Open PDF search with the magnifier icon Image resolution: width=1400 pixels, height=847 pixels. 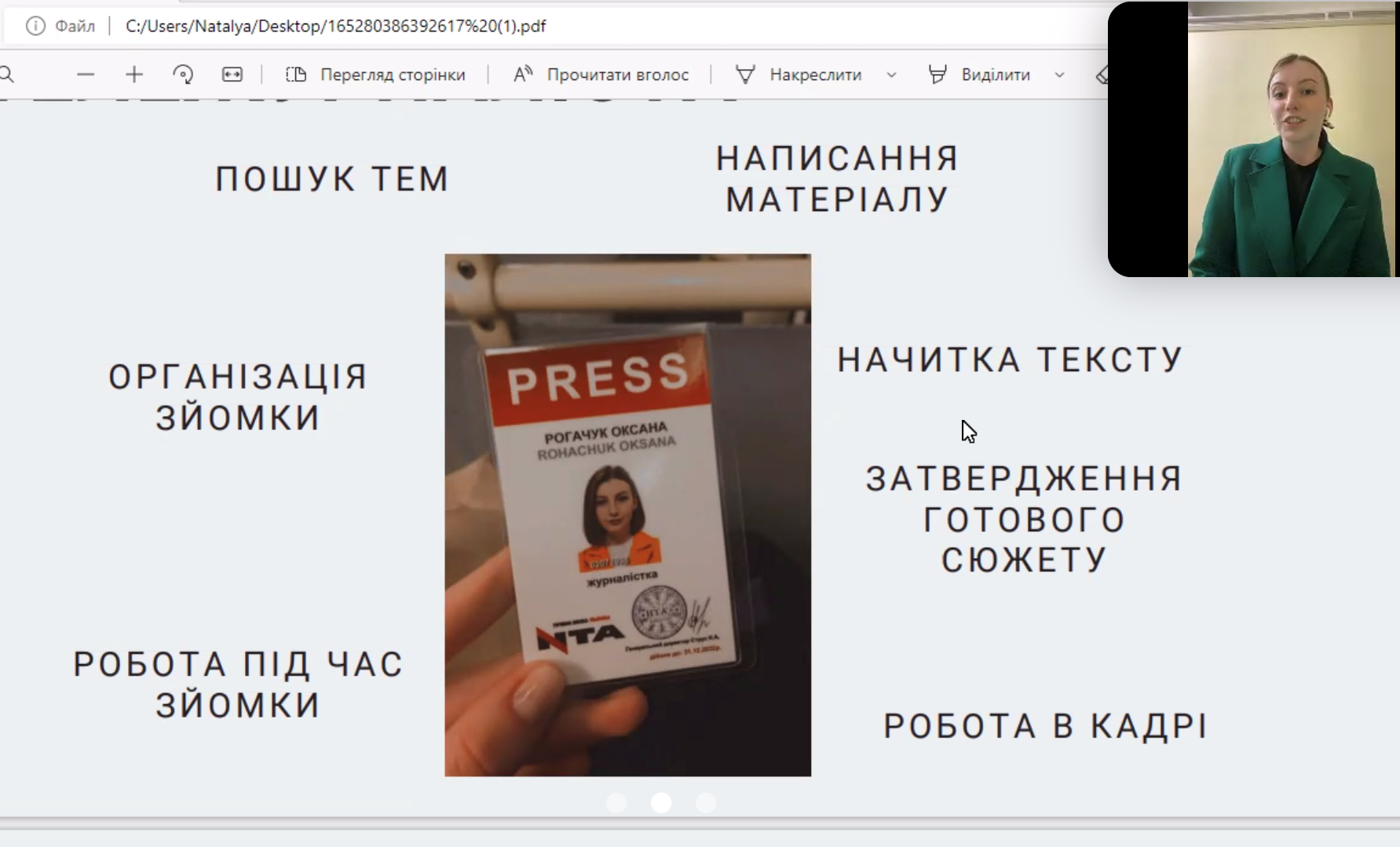pyautogui.click(x=8, y=75)
